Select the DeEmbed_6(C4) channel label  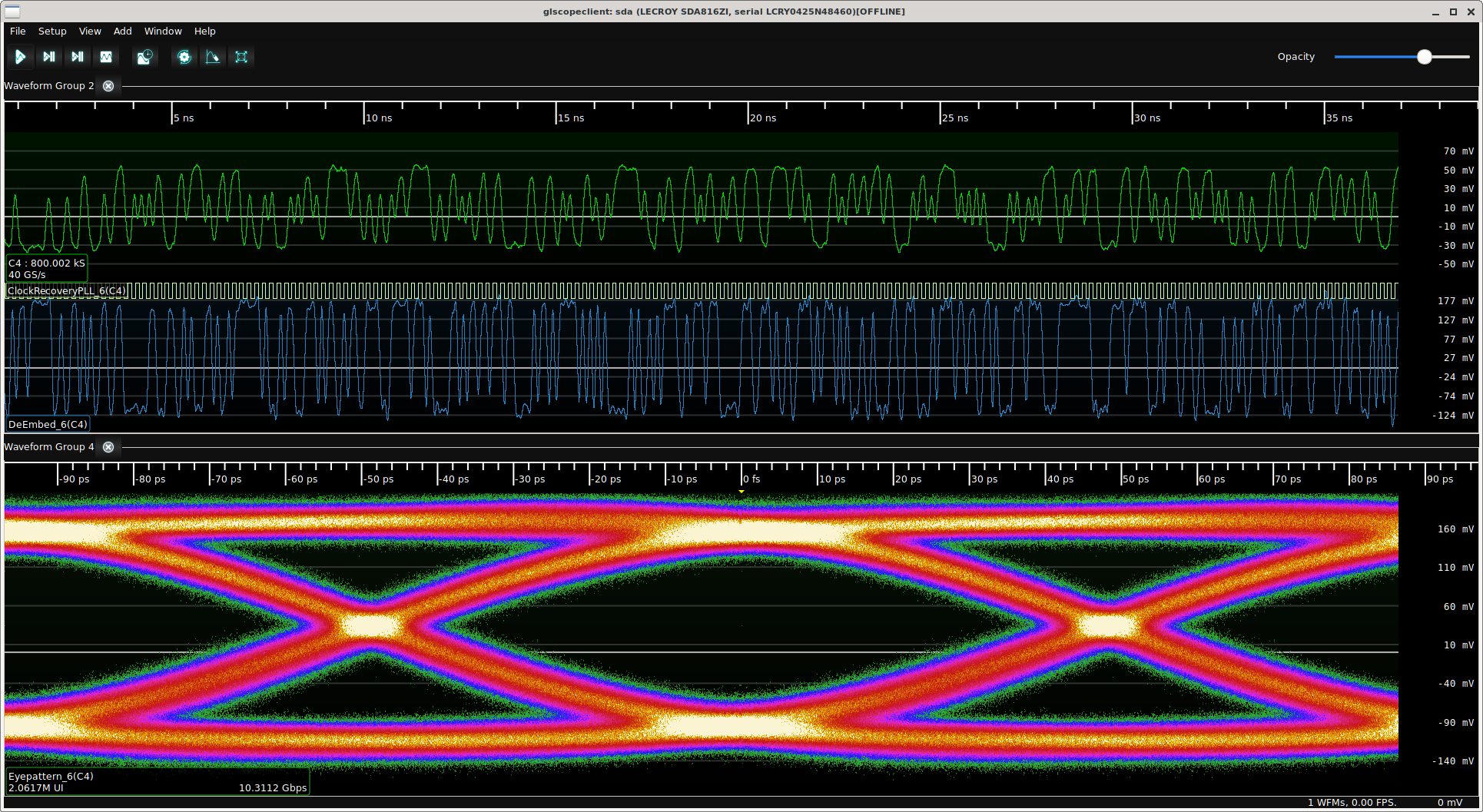coord(48,424)
